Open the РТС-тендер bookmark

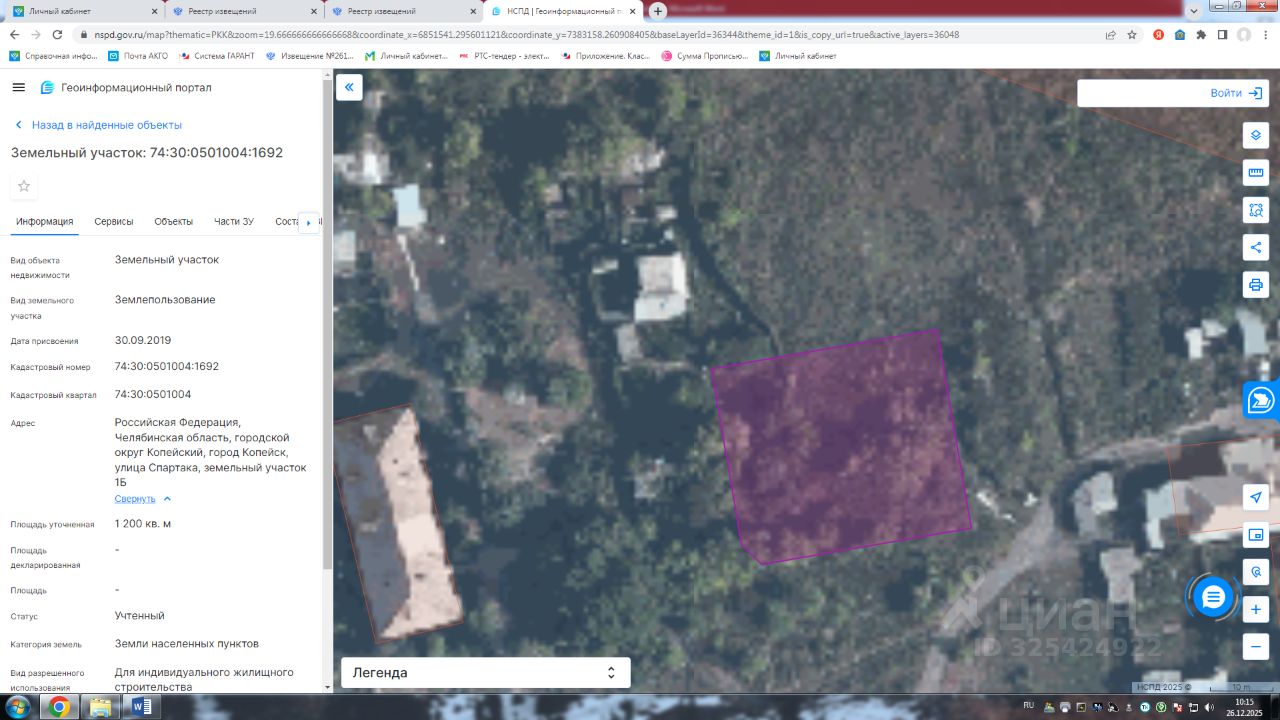[504, 56]
